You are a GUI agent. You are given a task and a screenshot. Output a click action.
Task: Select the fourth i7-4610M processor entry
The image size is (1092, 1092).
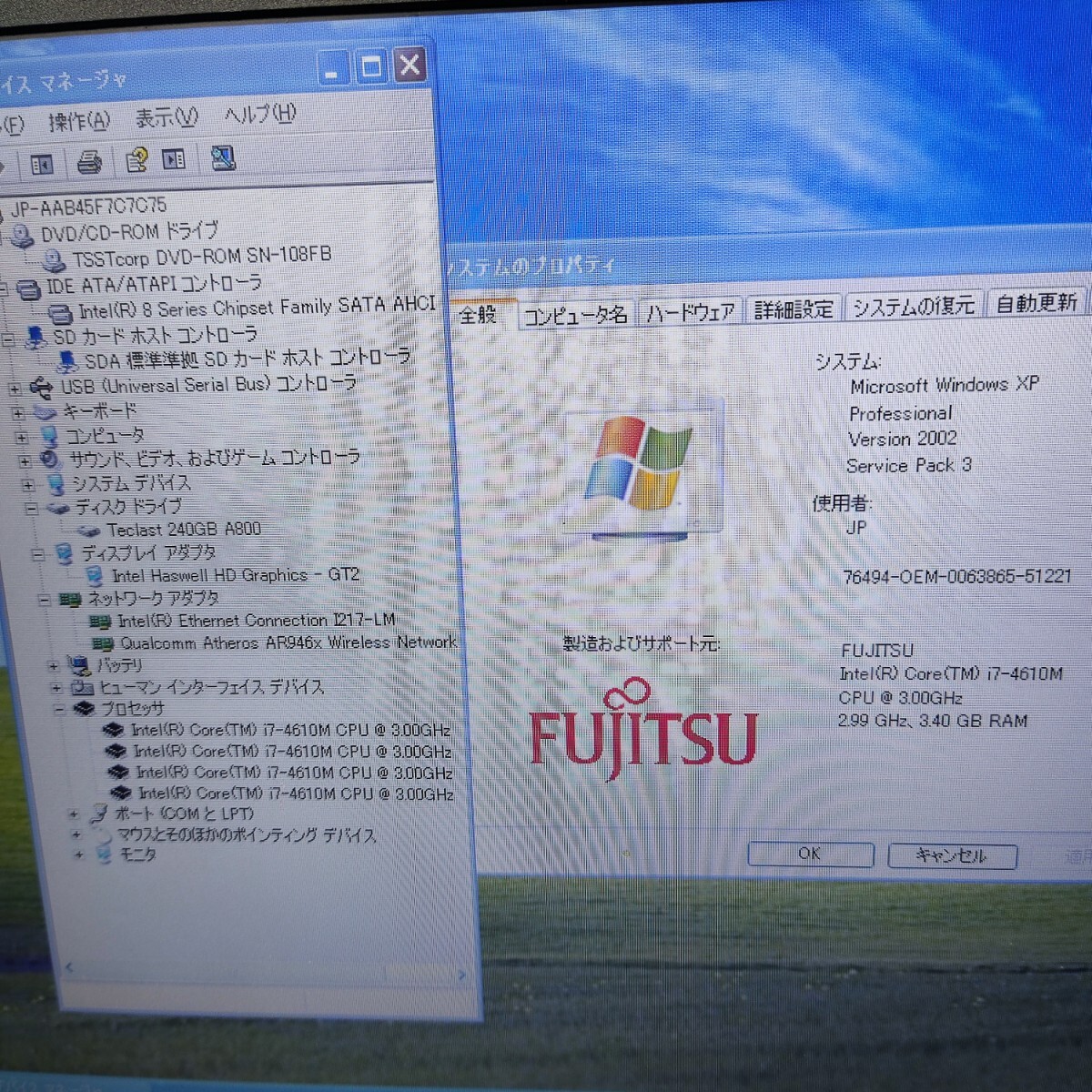tap(296, 794)
